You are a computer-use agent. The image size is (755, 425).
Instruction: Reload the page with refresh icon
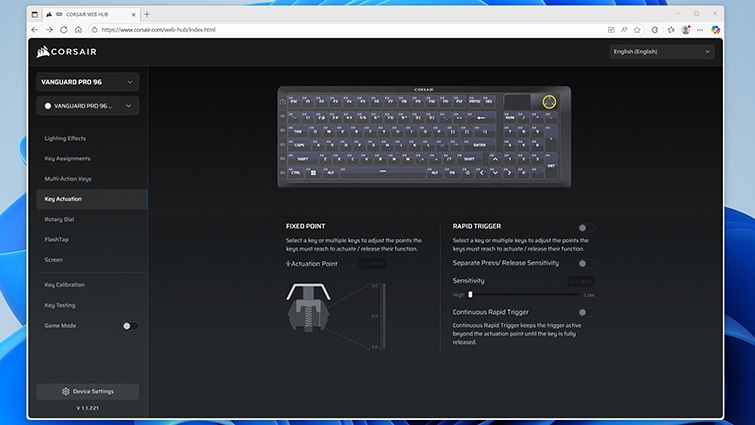64,30
